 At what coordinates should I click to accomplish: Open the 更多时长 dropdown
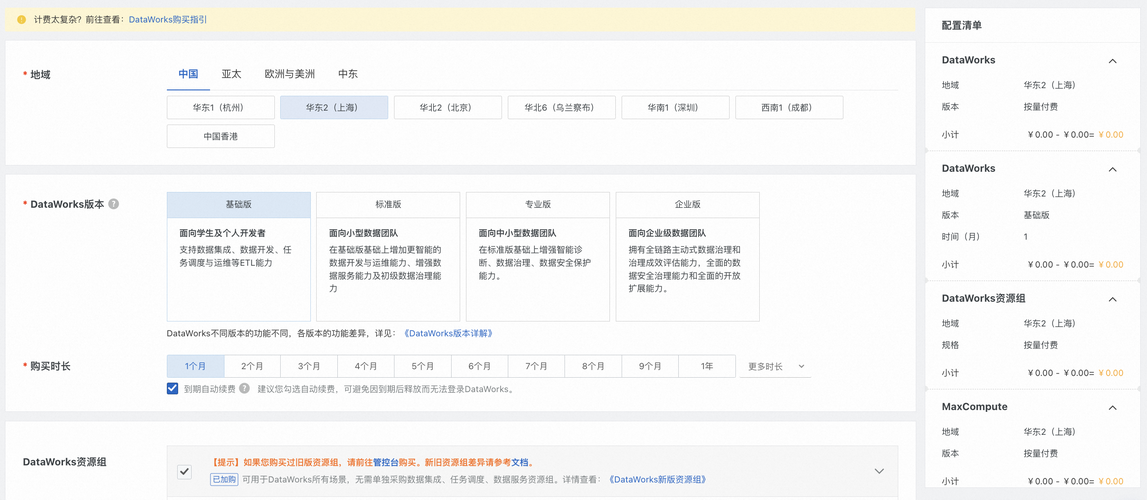point(775,366)
